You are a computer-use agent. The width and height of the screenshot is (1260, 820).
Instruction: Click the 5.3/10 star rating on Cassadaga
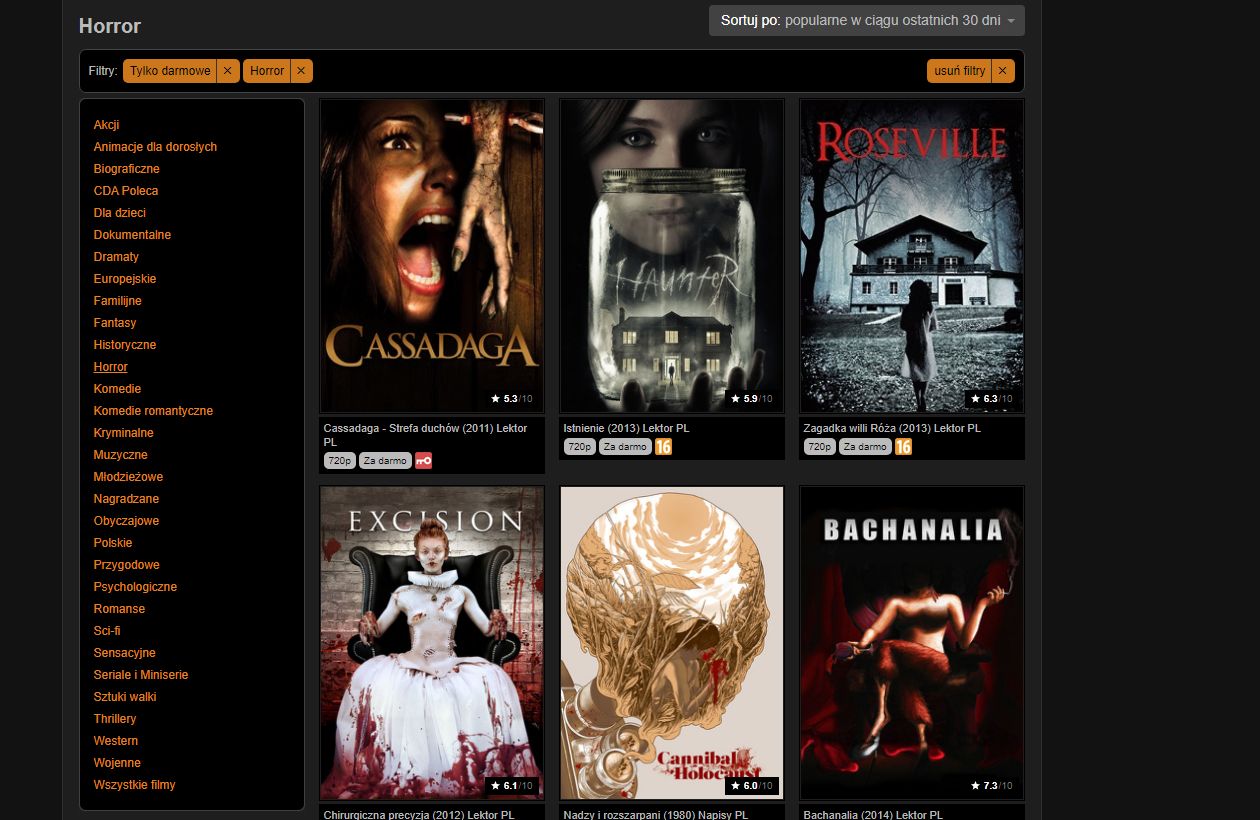513,399
